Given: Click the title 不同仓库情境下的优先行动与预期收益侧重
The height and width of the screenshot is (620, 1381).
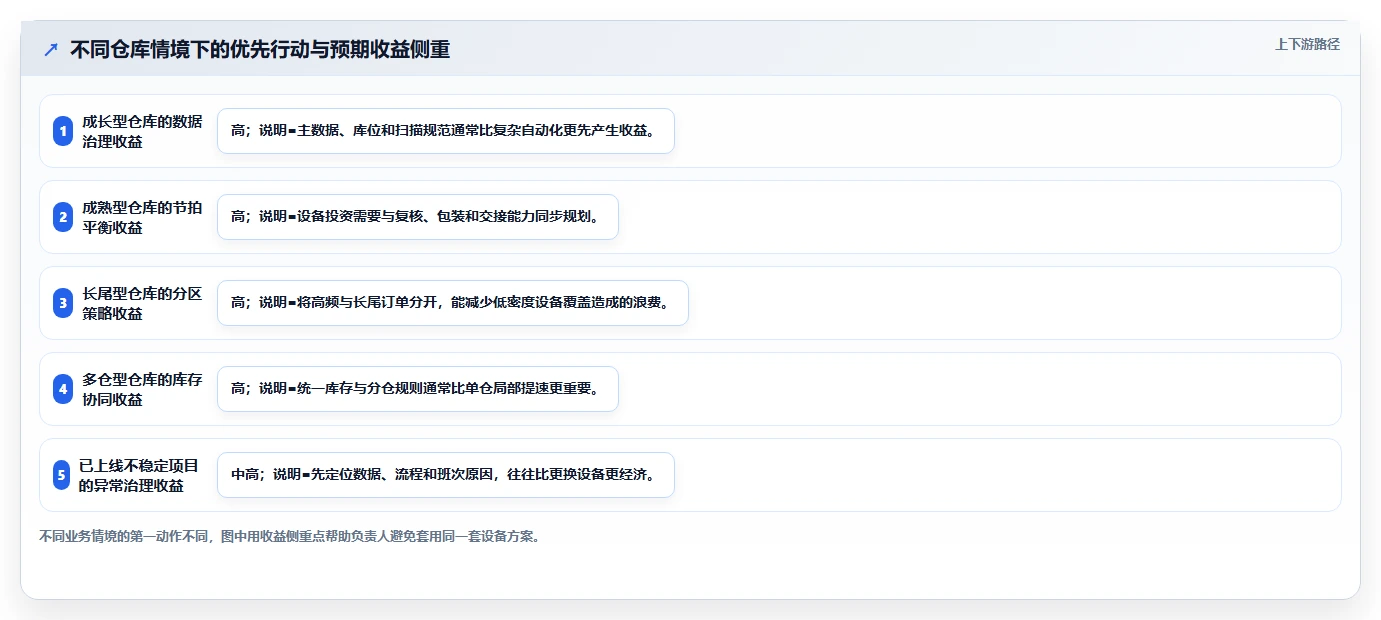Looking at the screenshot, I should click(260, 49).
